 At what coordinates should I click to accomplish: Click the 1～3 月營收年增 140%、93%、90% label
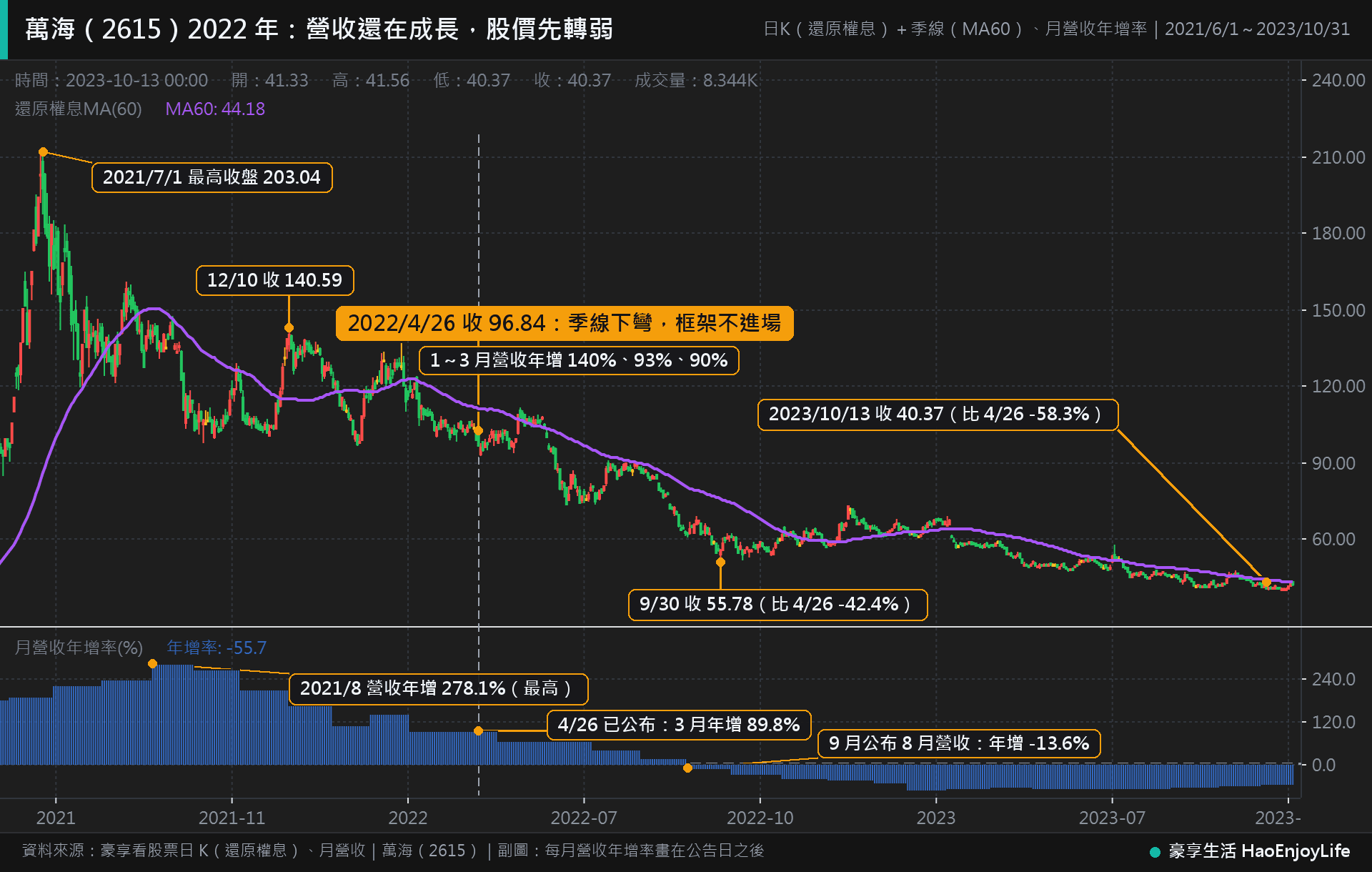579,360
